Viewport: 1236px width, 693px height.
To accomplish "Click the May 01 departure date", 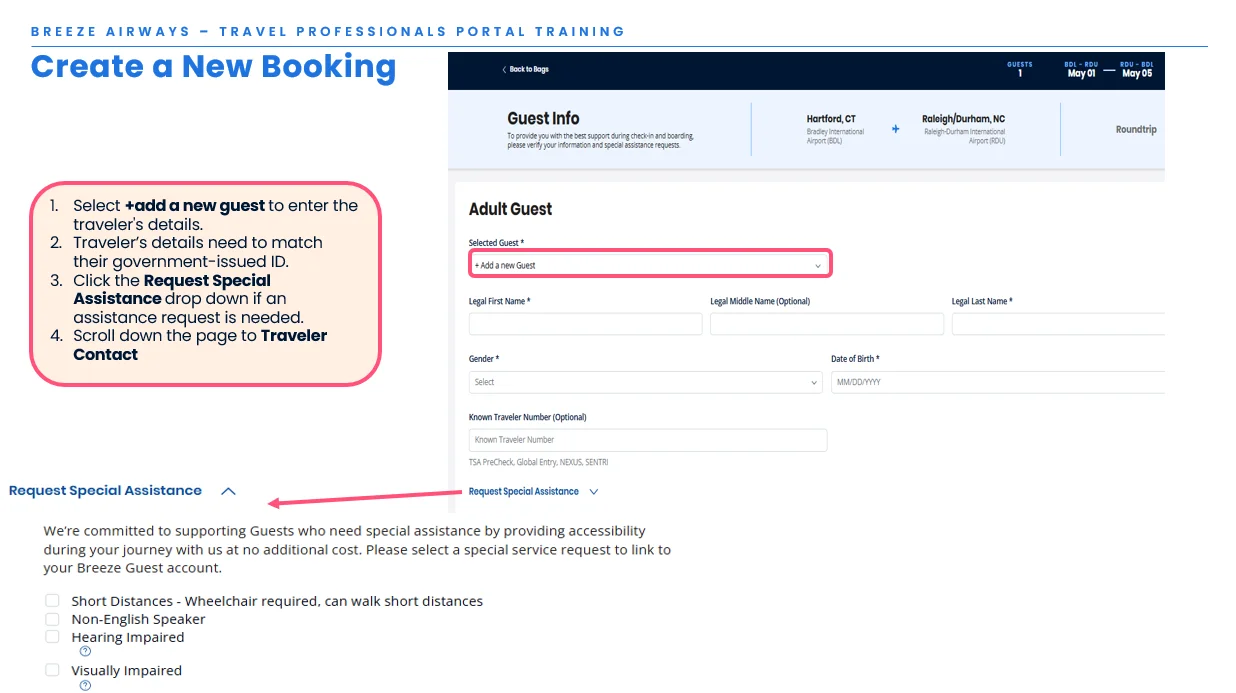I will click(1081, 73).
